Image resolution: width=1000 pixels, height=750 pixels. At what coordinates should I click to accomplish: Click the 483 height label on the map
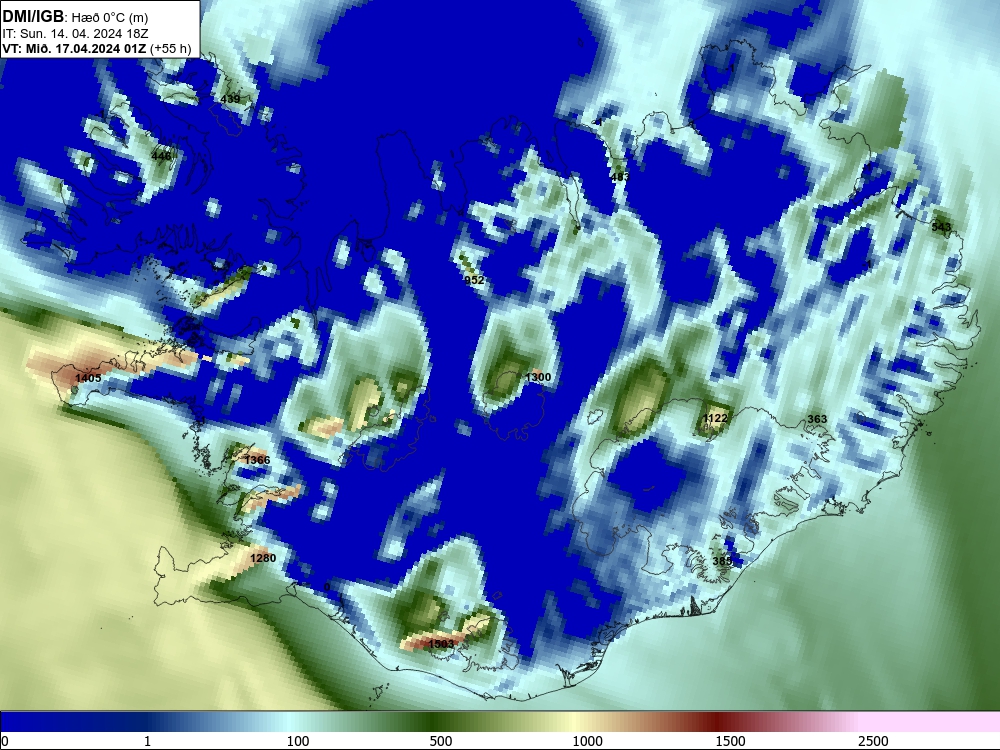620,177
